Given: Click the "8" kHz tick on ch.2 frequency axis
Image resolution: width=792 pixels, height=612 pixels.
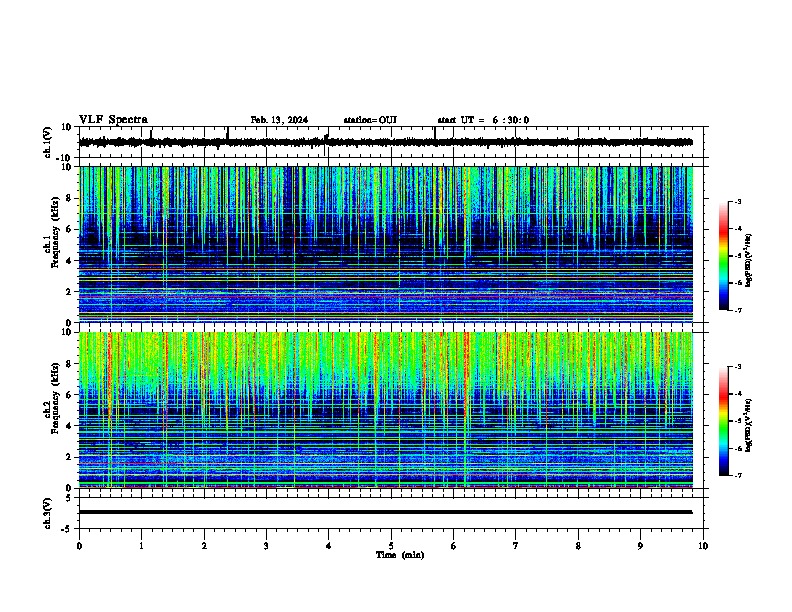Looking at the screenshot, I should pyautogui.click(x=69, y=364).
